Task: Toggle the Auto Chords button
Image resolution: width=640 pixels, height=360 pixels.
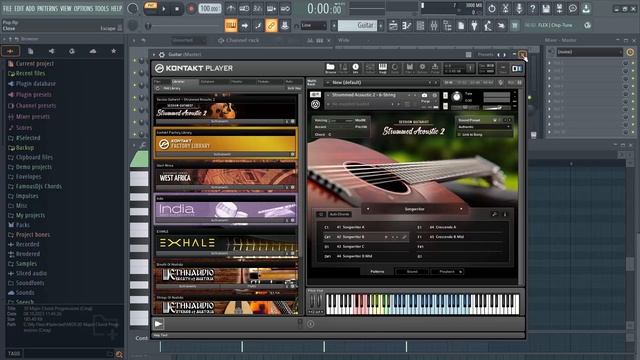Action: click(340, 214)
